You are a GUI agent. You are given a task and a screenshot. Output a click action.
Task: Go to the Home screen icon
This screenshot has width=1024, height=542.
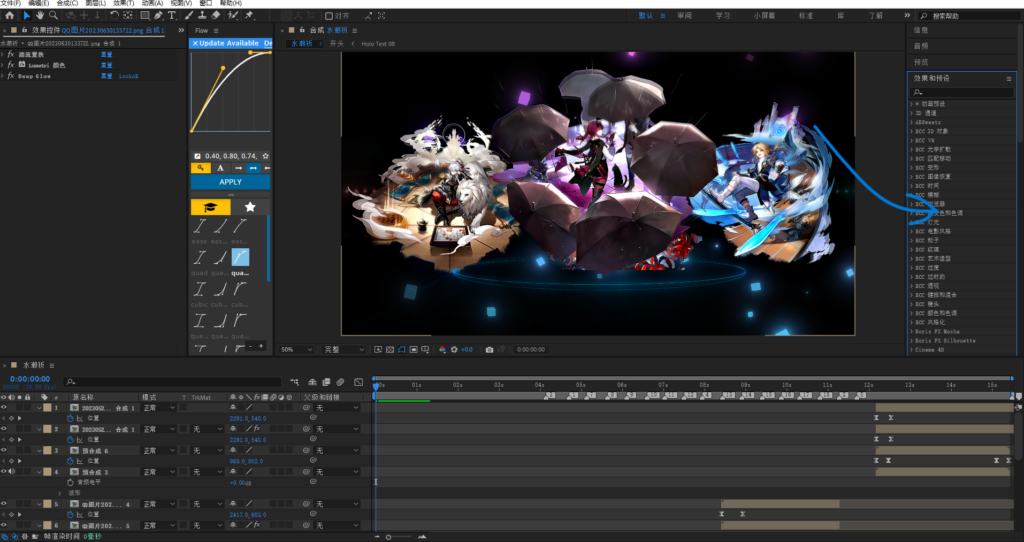pyautogui.click(x=9, y=16)
